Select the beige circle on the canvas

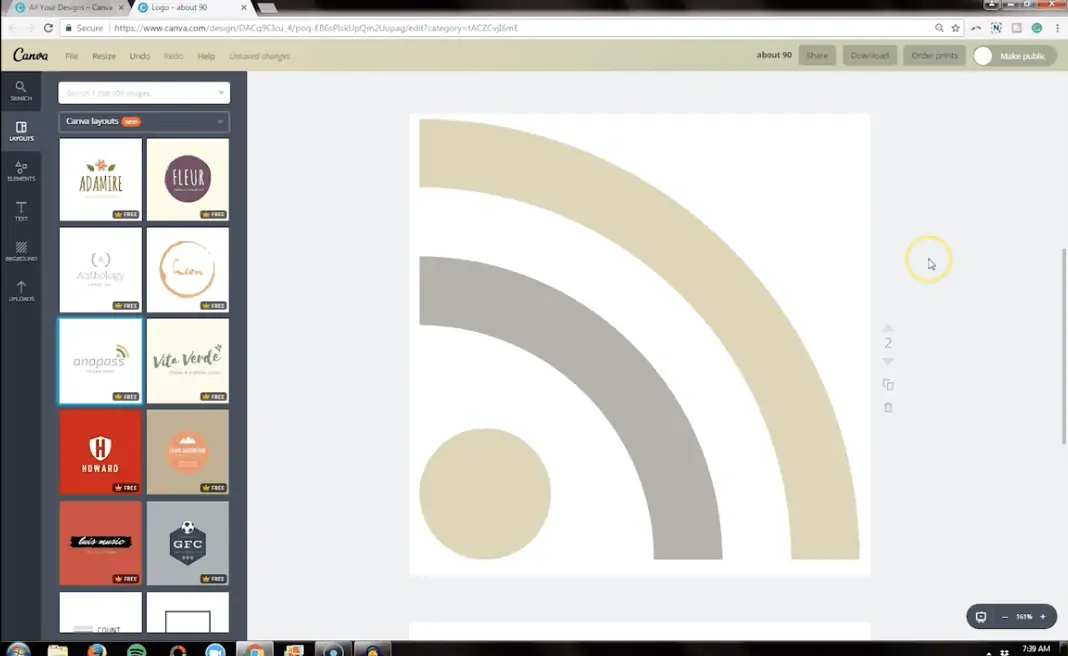pos(484,494)
